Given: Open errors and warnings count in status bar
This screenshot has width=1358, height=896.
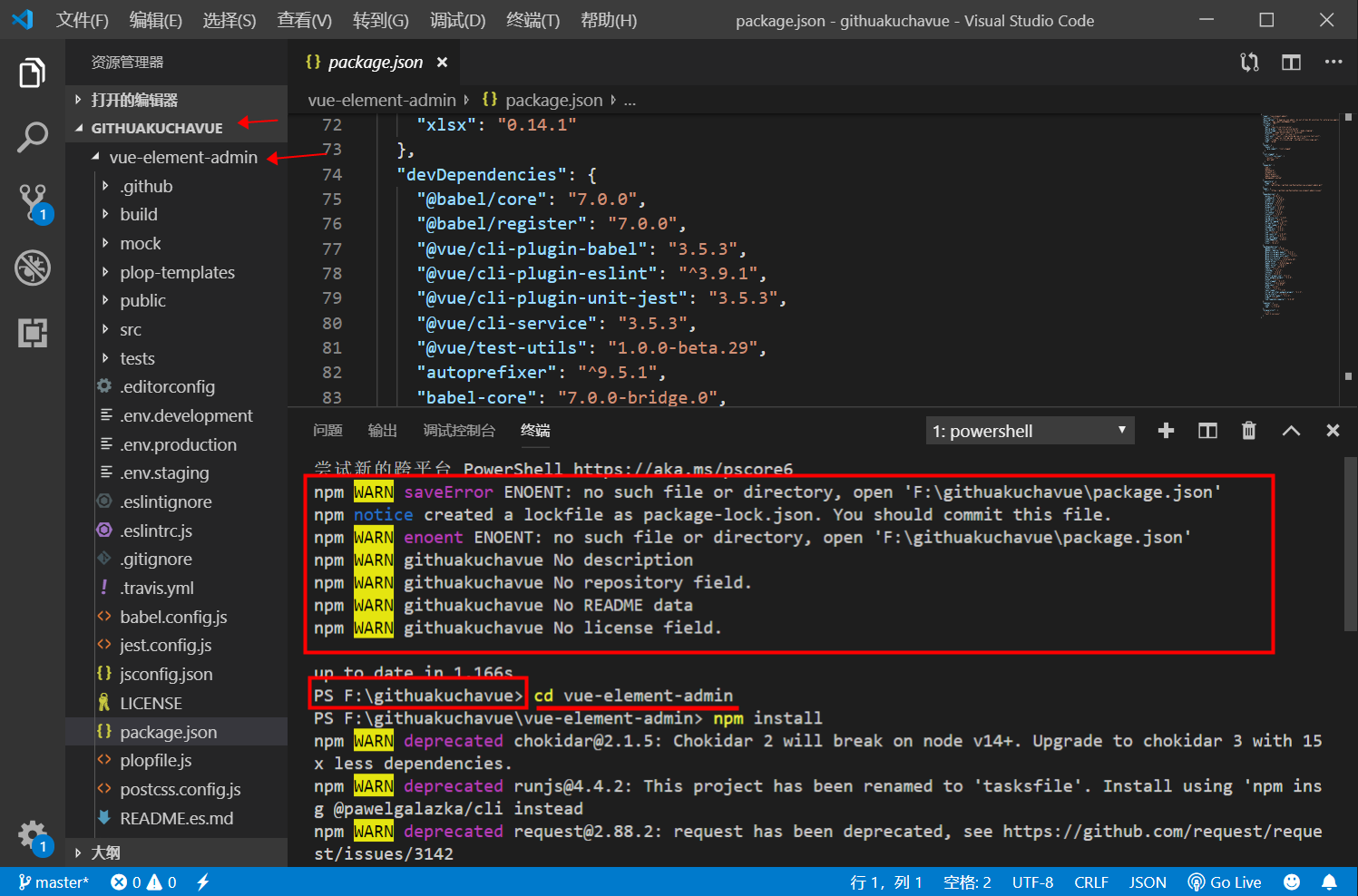Looking at the screenshot, I should (x=143, y=882).
